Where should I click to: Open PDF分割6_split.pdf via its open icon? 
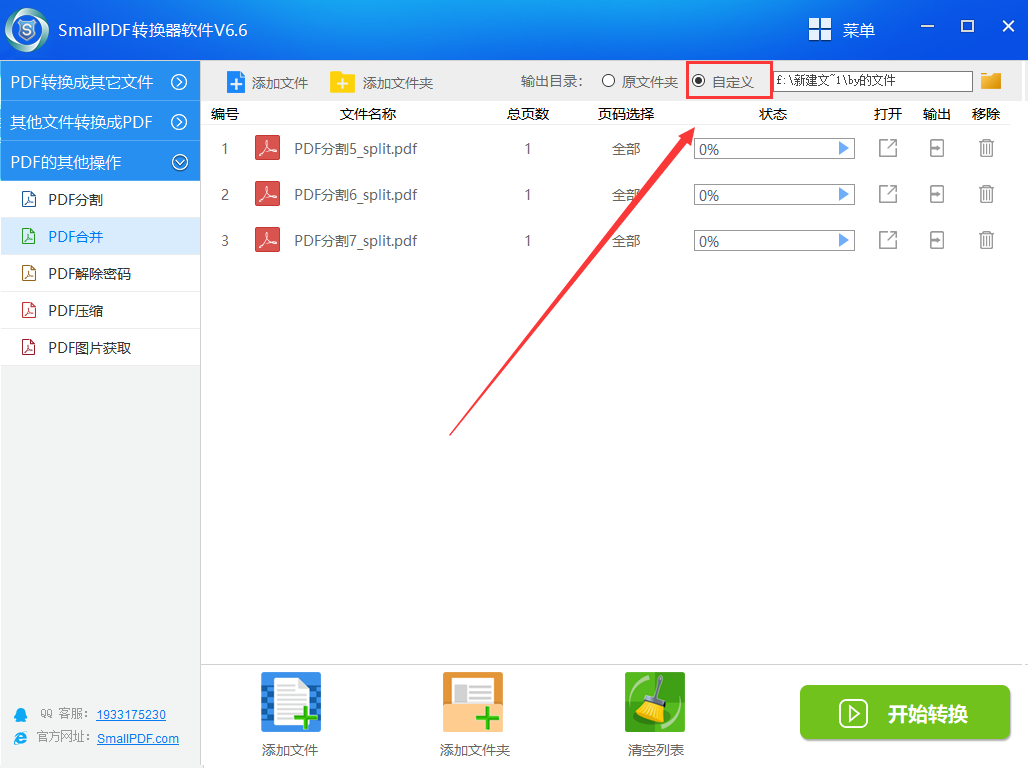pos(888,194)
